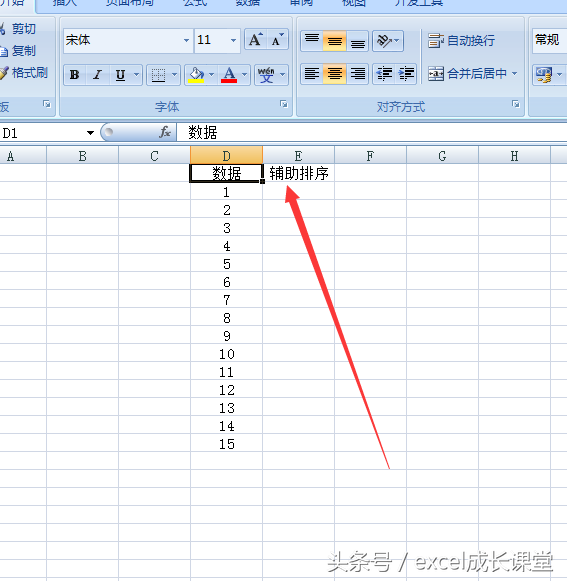Toggle Italic formatting
This screenshot has width=567, height=581.
click(x=97, y=75)
